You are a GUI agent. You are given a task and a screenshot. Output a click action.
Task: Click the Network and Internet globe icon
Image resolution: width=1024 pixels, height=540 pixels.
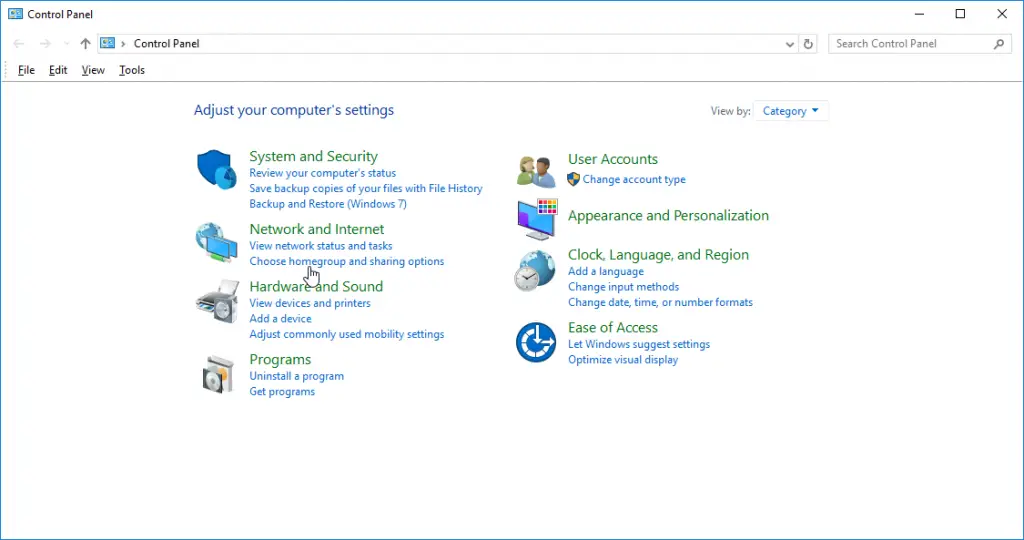pos(216,242)
